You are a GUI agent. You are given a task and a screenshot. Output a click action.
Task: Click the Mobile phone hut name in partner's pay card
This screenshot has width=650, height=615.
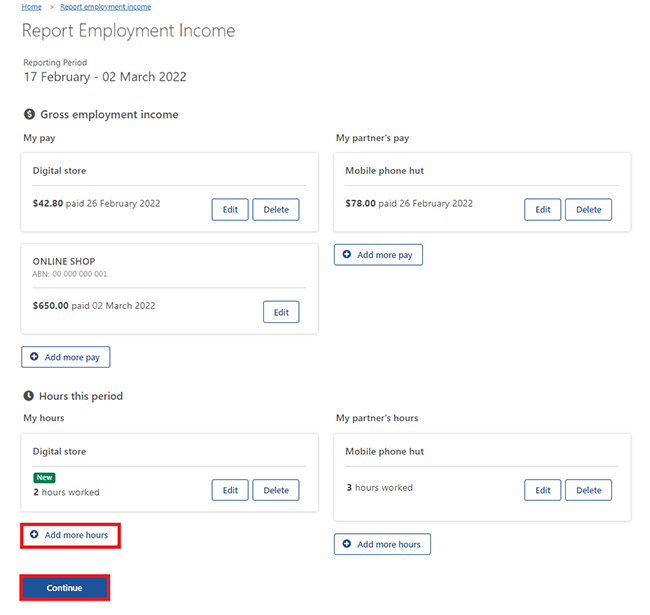(385, 171)
